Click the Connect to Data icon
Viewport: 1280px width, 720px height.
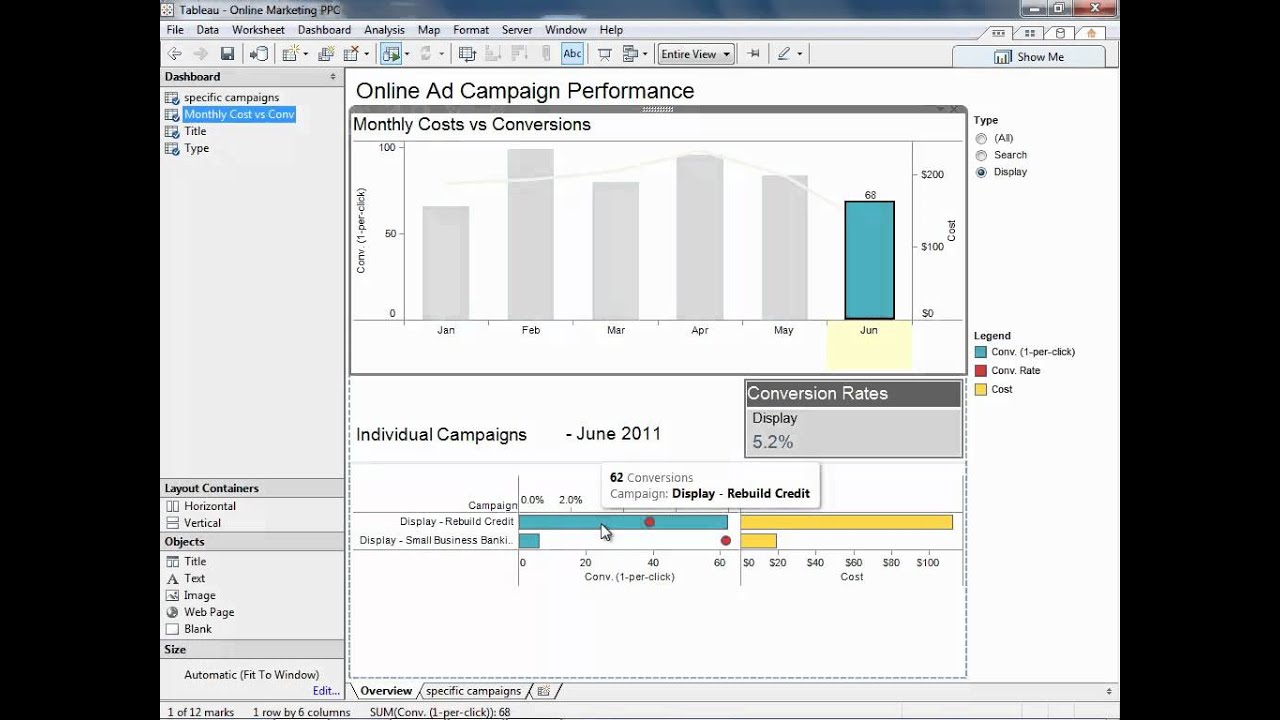259,54
